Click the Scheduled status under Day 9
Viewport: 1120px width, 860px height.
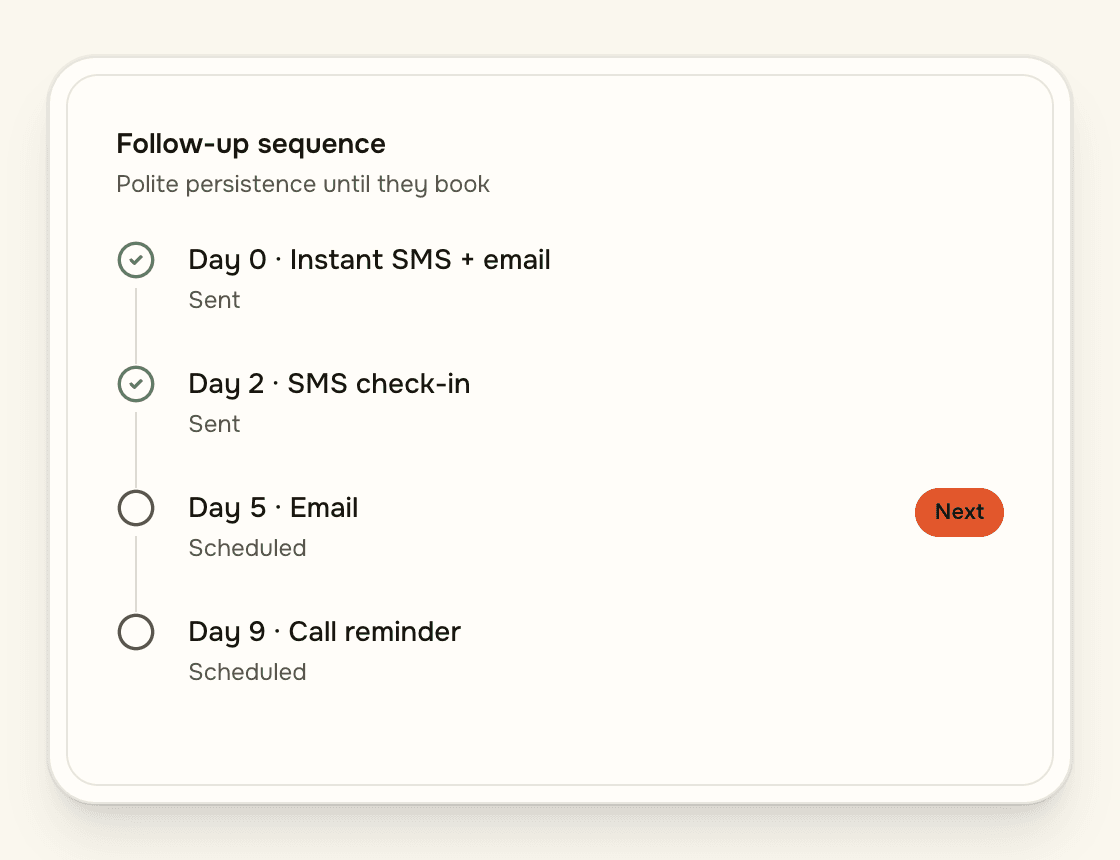[x=247, y=672]
